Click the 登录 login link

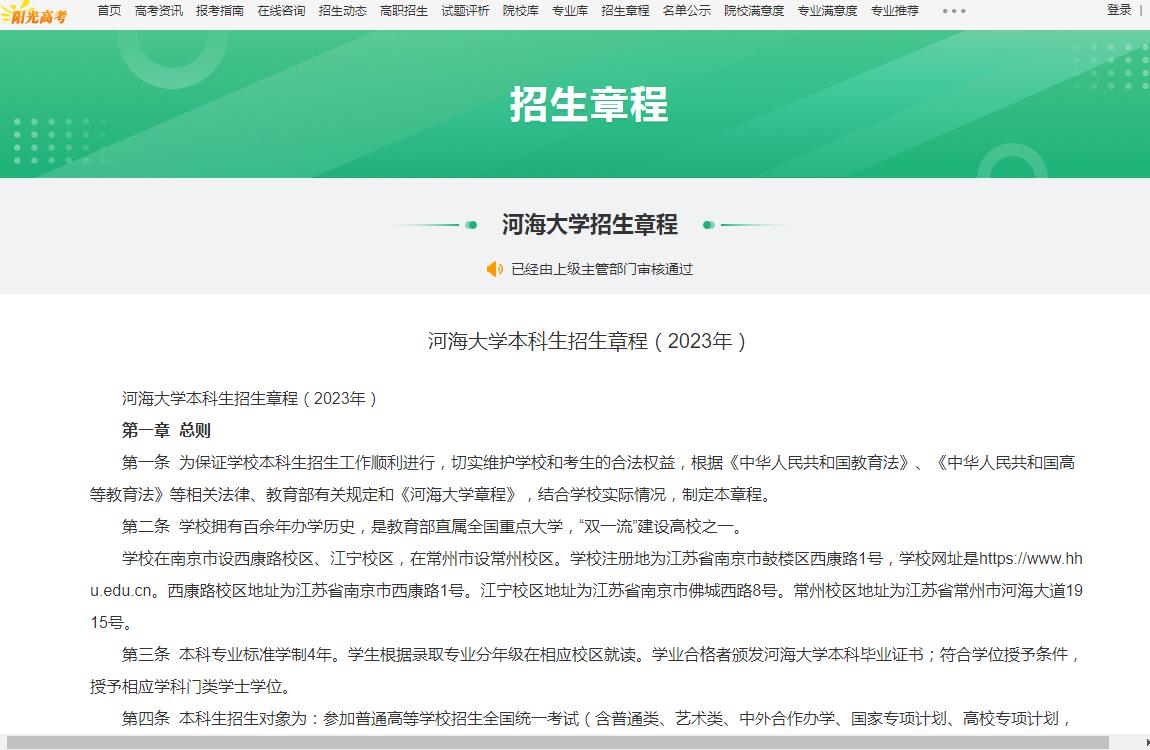pos(1119,10)
